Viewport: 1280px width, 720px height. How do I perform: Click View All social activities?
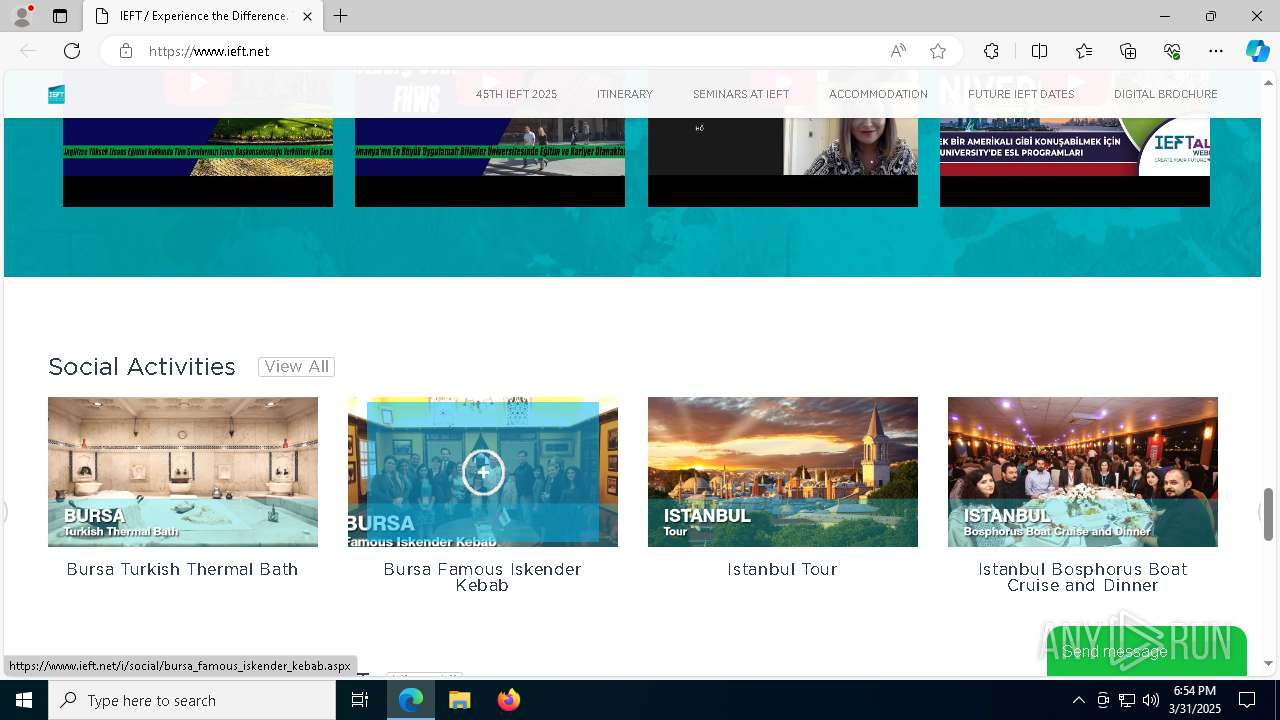pyautogui.click(x=296, y=367)
